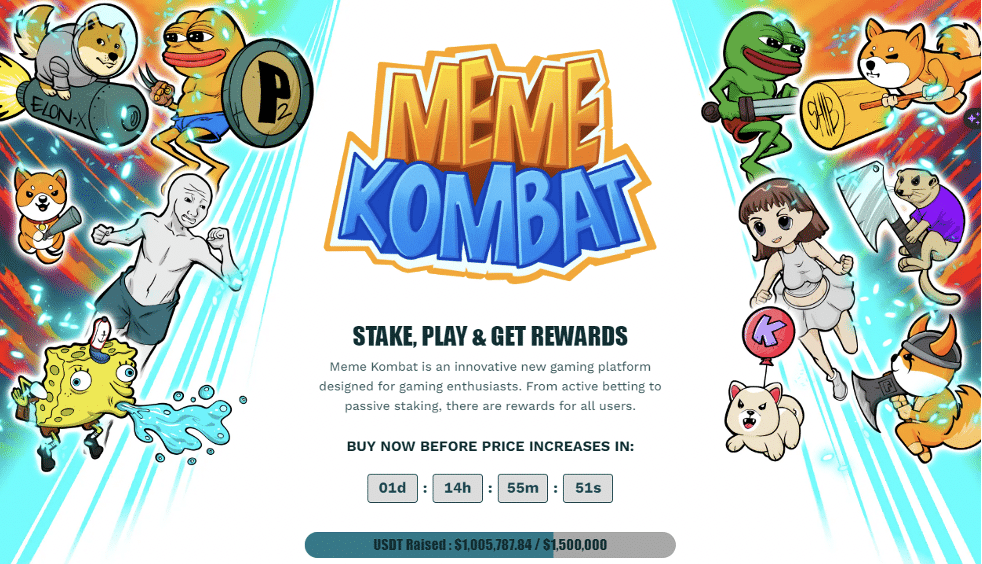This screenshot has width=982, height=564.
Task: Click the marmot holding a cleaver
Action: click(902, 232)
